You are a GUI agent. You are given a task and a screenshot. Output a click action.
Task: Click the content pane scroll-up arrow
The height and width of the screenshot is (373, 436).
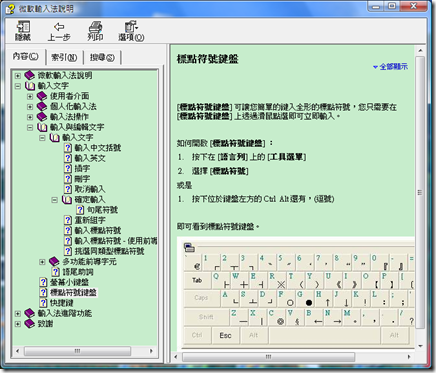(x=420, y=51)
